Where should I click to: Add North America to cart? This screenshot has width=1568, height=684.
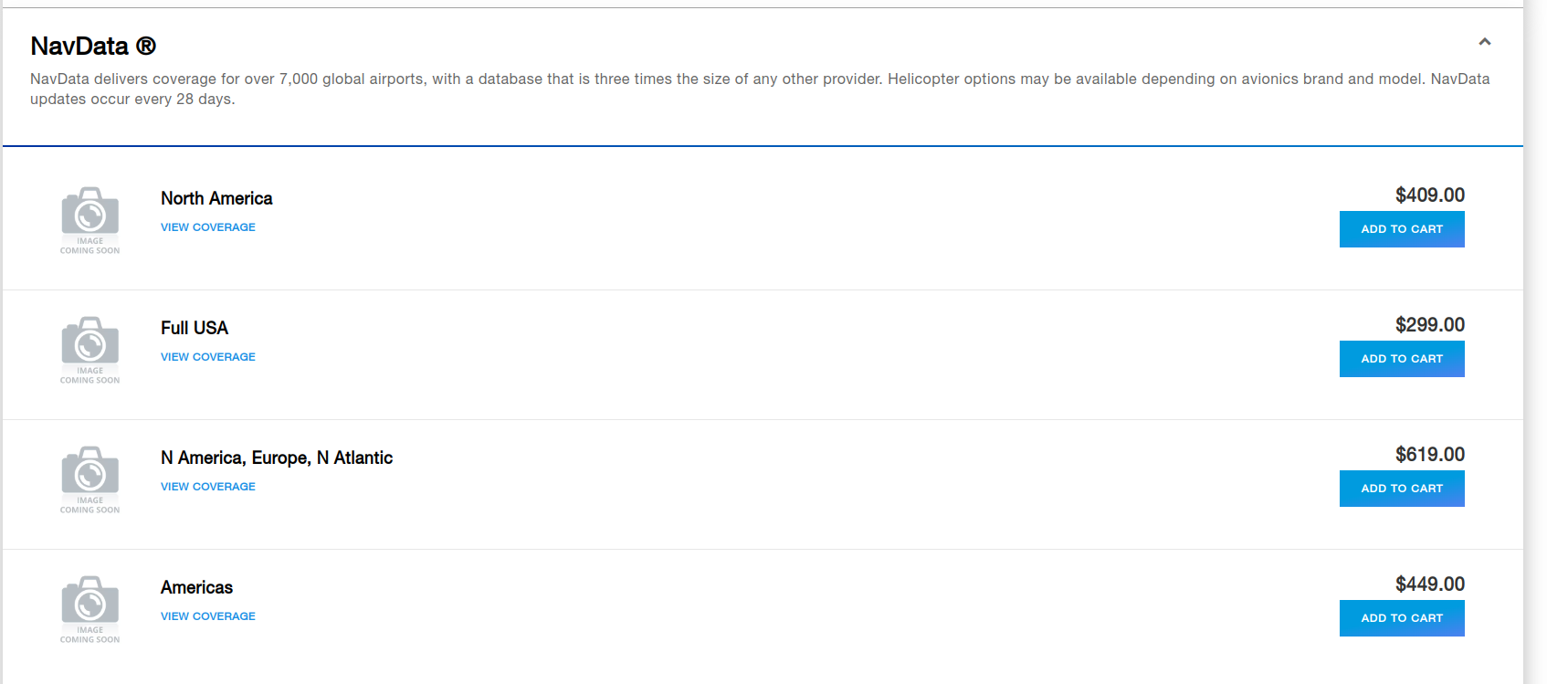(x=1402, y=229)
